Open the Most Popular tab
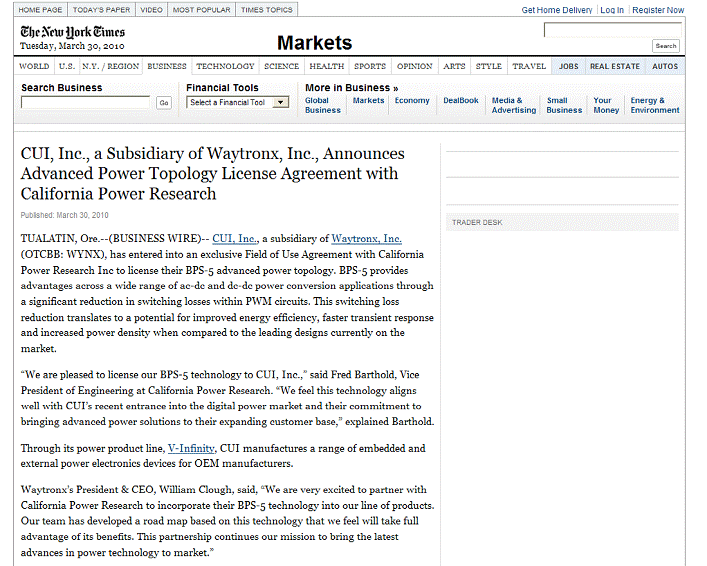707x566 pixels. click(202, 9)
